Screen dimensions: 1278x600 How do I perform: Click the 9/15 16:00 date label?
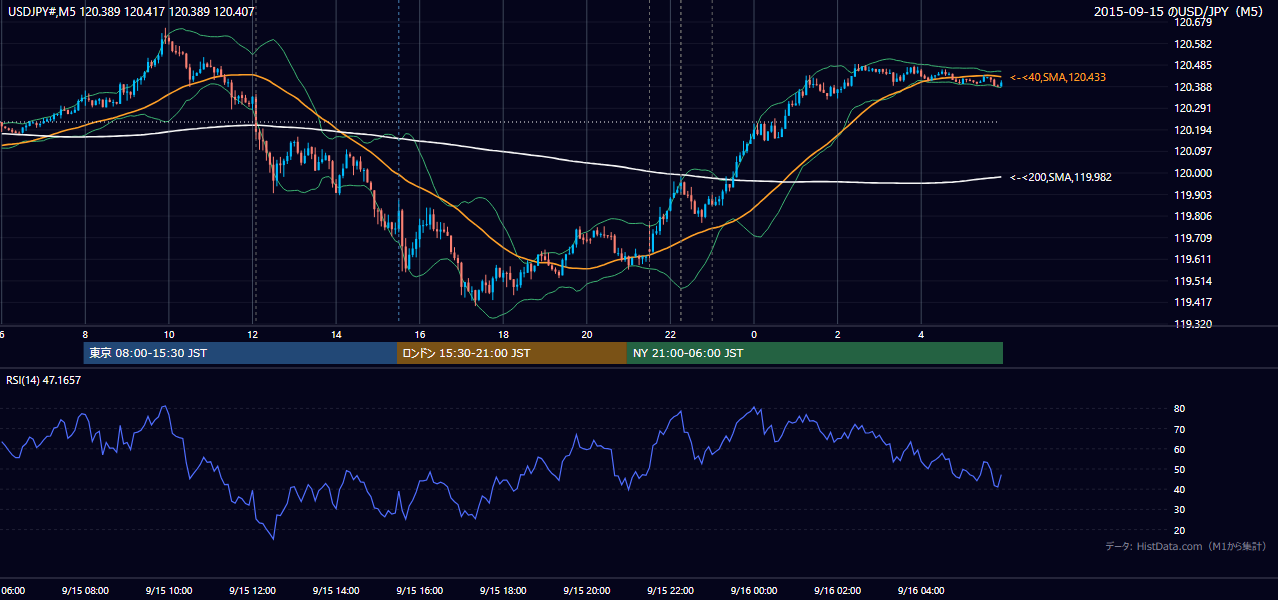point(419,590)
